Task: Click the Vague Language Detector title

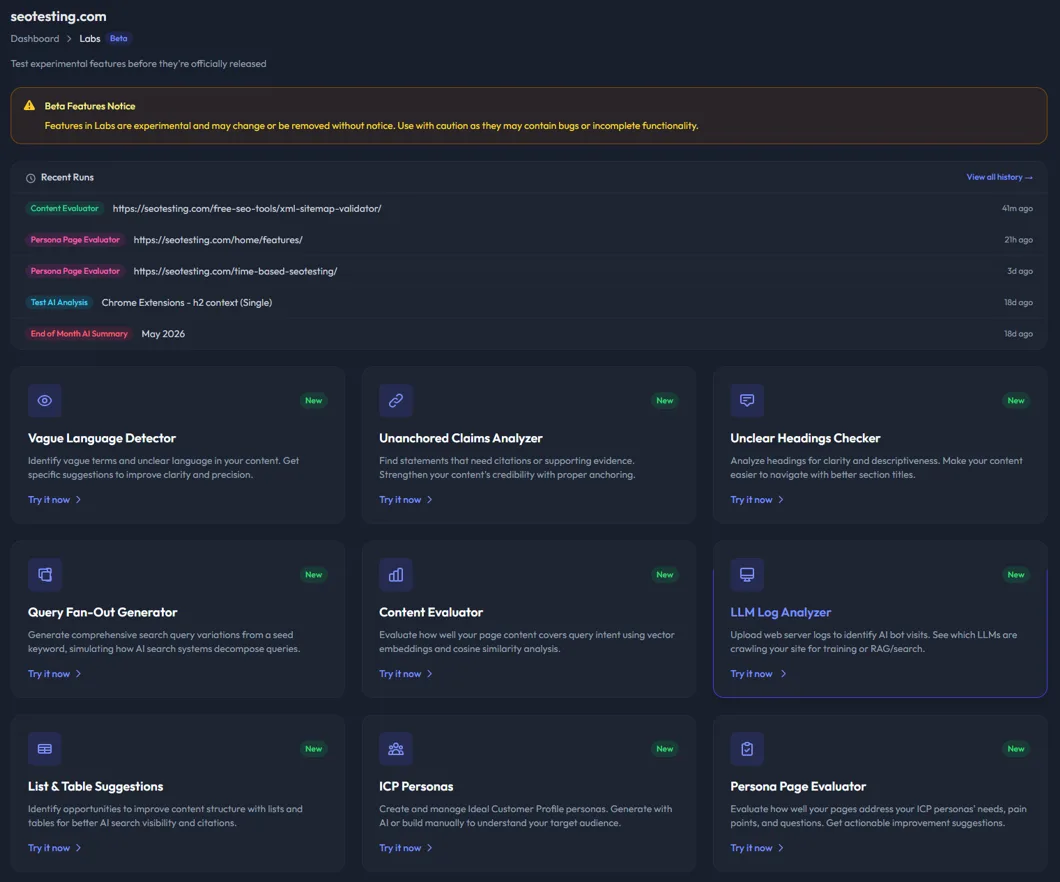Action: [101, 438]
